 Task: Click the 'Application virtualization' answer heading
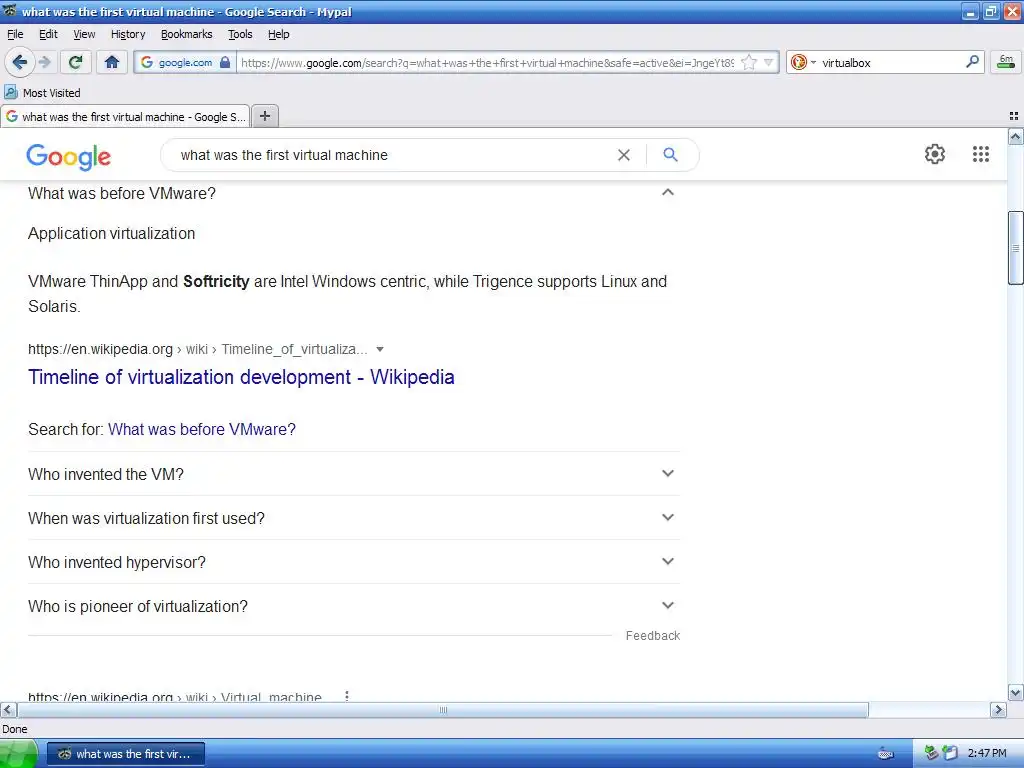pos(112,233)
